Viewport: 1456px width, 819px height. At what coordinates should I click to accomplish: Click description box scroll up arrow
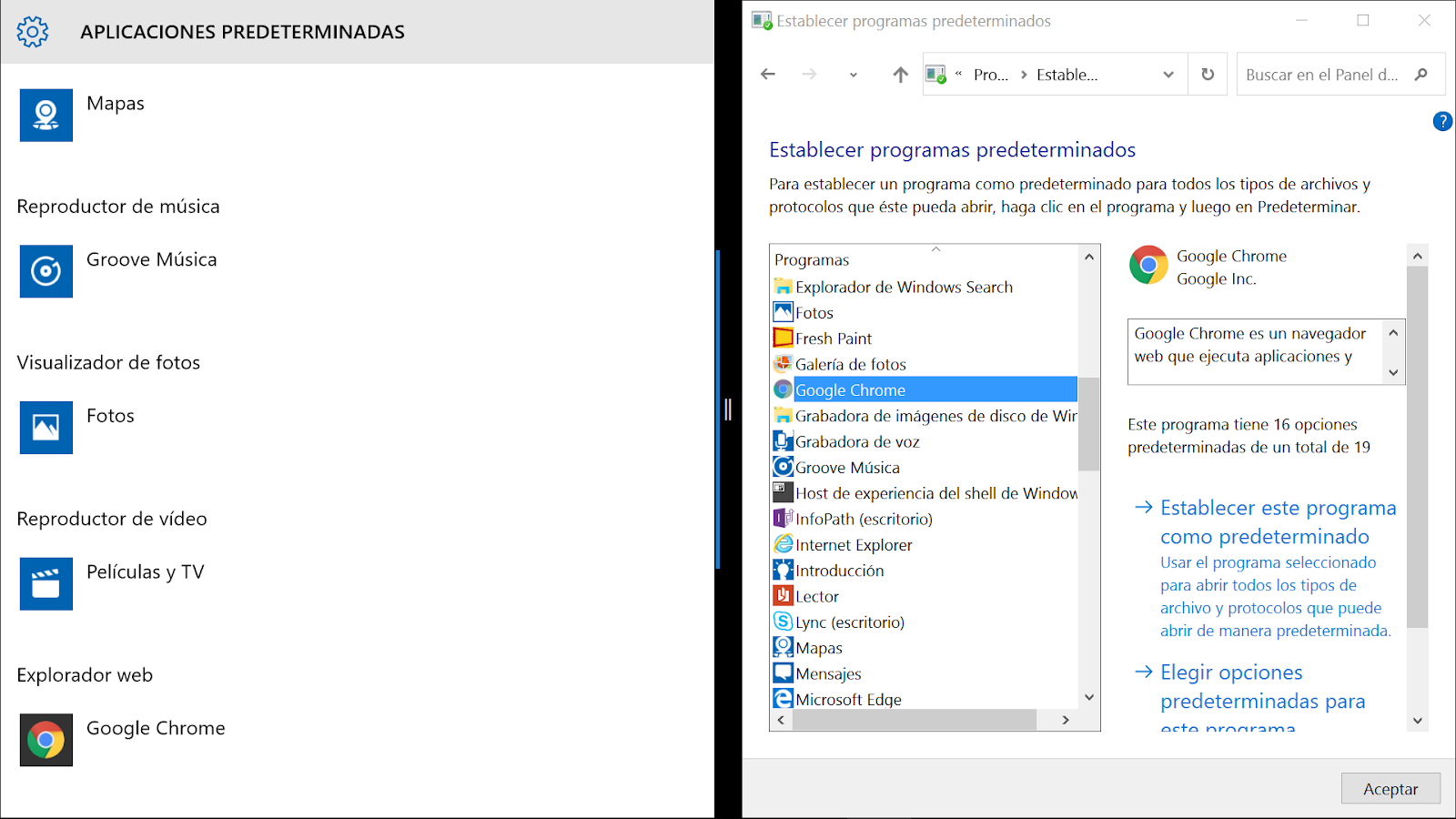click(1393, 332)
